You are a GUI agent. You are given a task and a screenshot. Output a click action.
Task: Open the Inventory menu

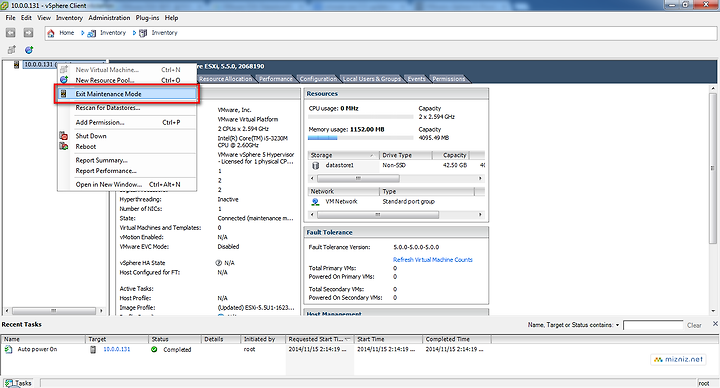pyautogui.click(x=69, y=18)
